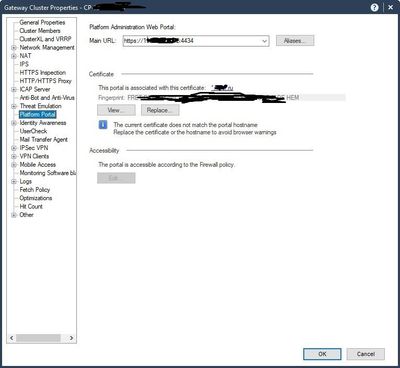Open Hit Count page
Image resolution: width=400 pixels, height=368 pixels.
pos(31,207)
